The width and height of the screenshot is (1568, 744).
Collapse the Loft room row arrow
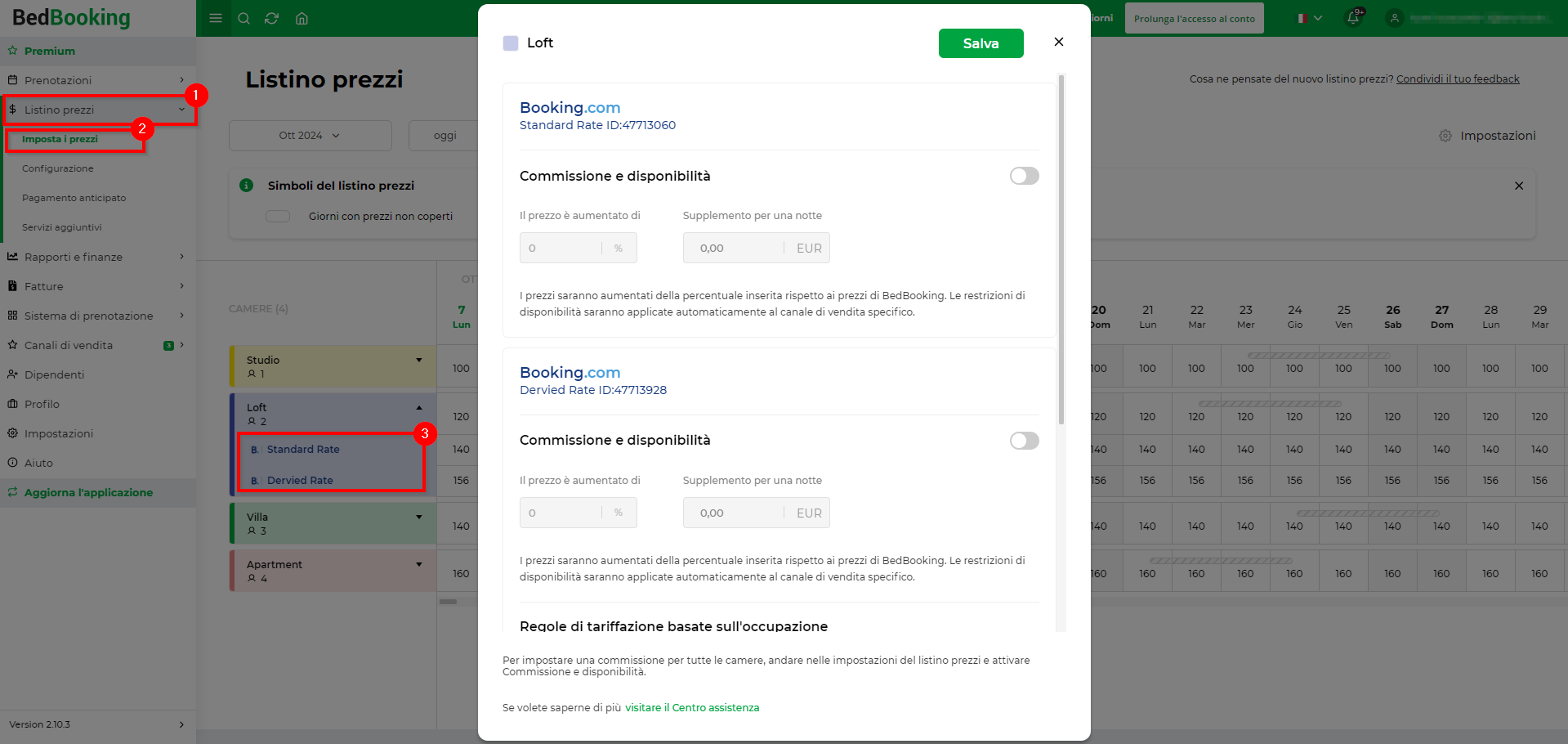click(x=419, y=407)
